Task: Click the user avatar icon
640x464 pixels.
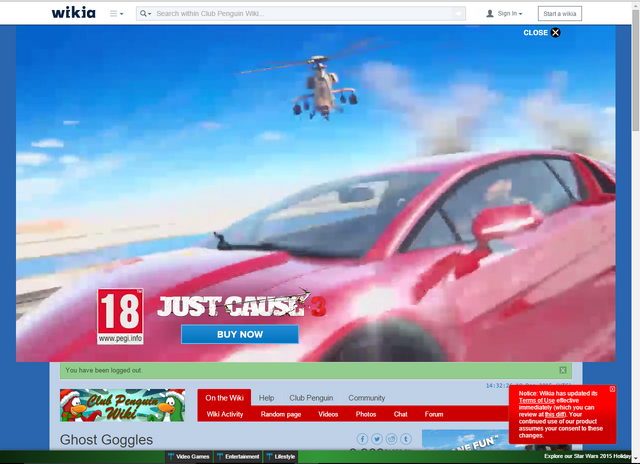Action: pos(490,13)
